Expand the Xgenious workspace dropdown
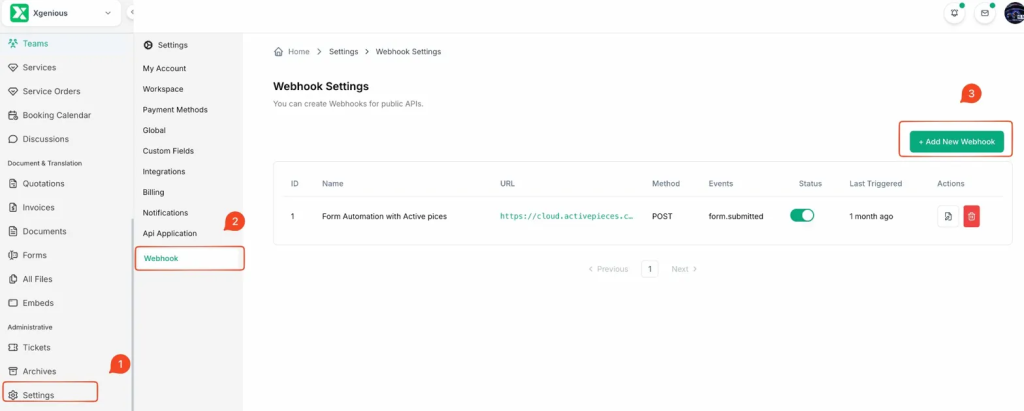The width and height of the screenshot is (1024, 411). coord(108,13)
